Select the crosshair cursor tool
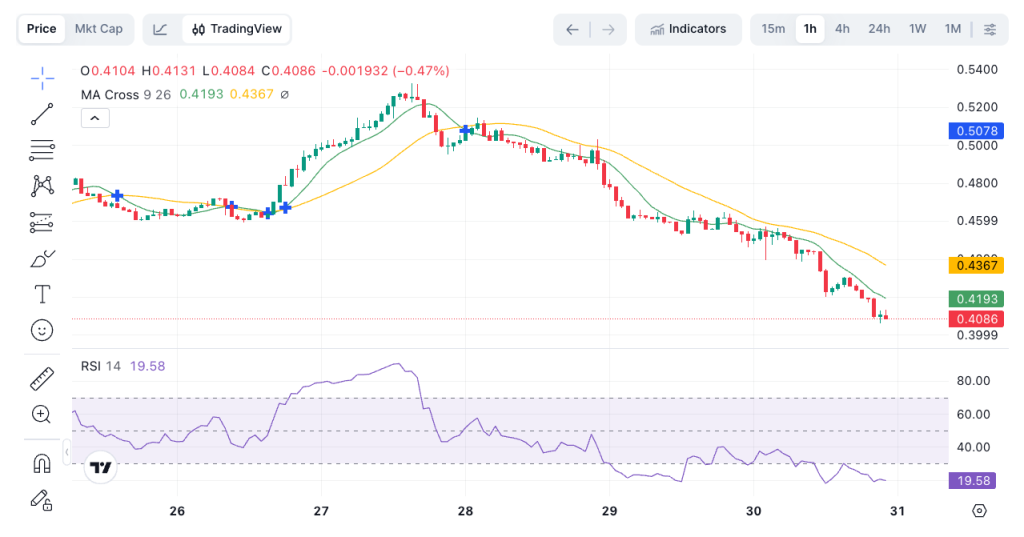Image resolution: width=1024 pixels, height=537 pixels. pos(42,77)
